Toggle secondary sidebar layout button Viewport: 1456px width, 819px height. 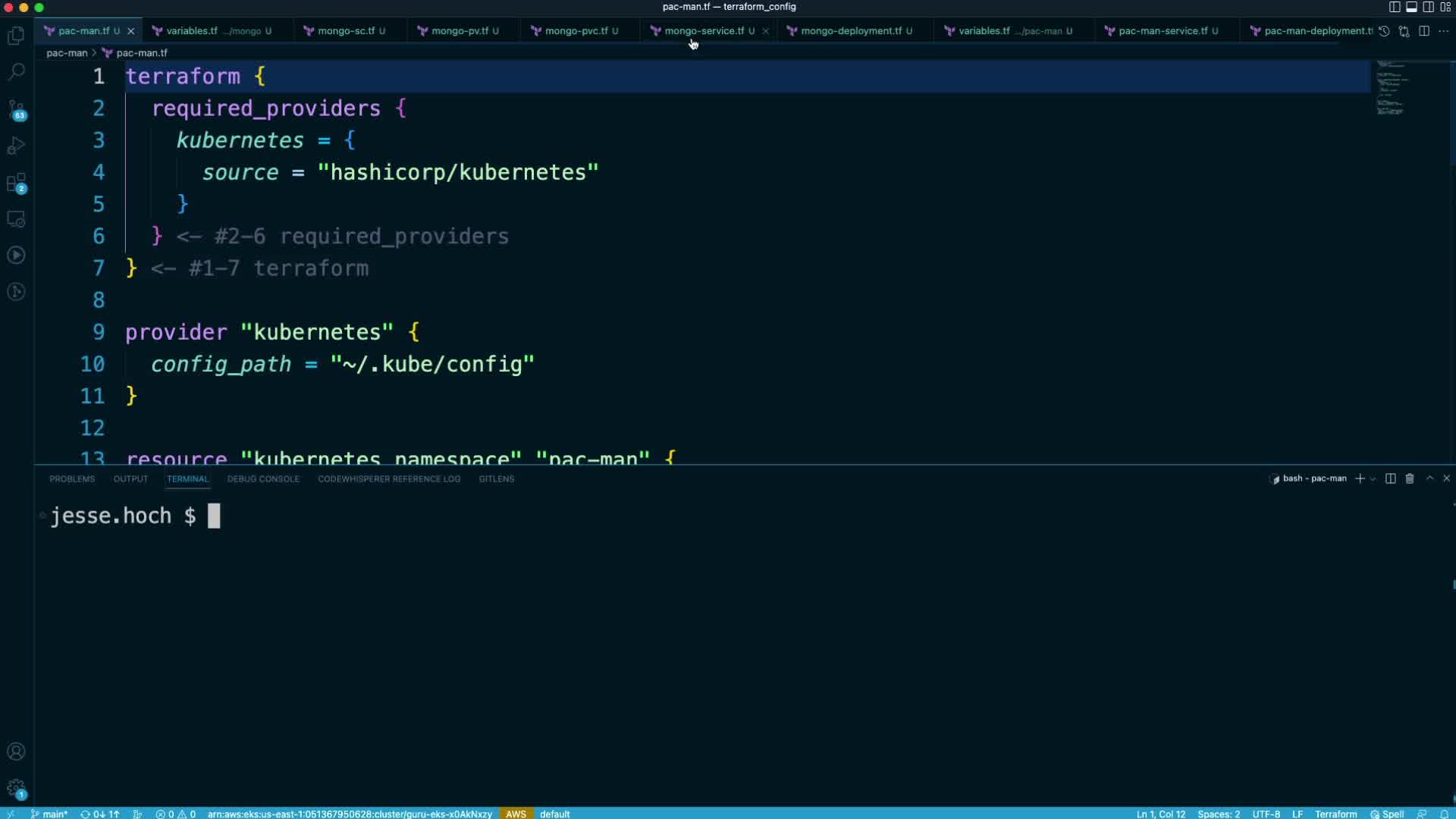tap(1428, 7)
